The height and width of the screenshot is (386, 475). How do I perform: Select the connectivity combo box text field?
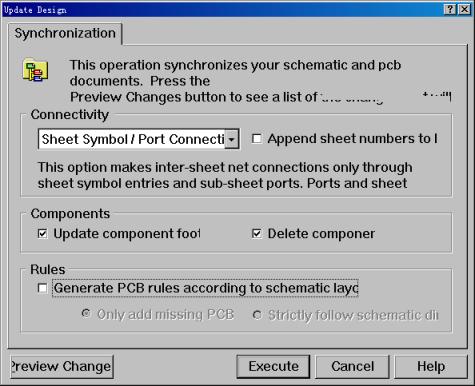tap(132, 139)
